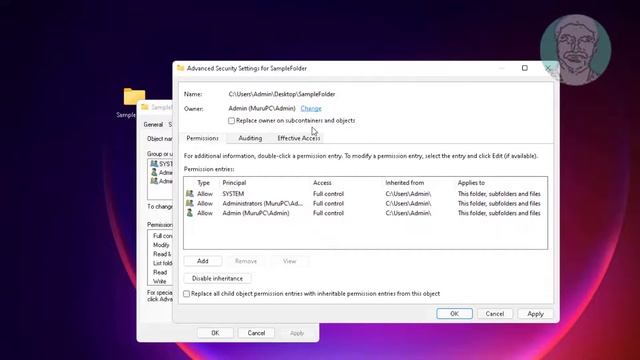Select the Admin user entry icon
The height and width of the screenshot is (360, 640).
tap(190, 213)
